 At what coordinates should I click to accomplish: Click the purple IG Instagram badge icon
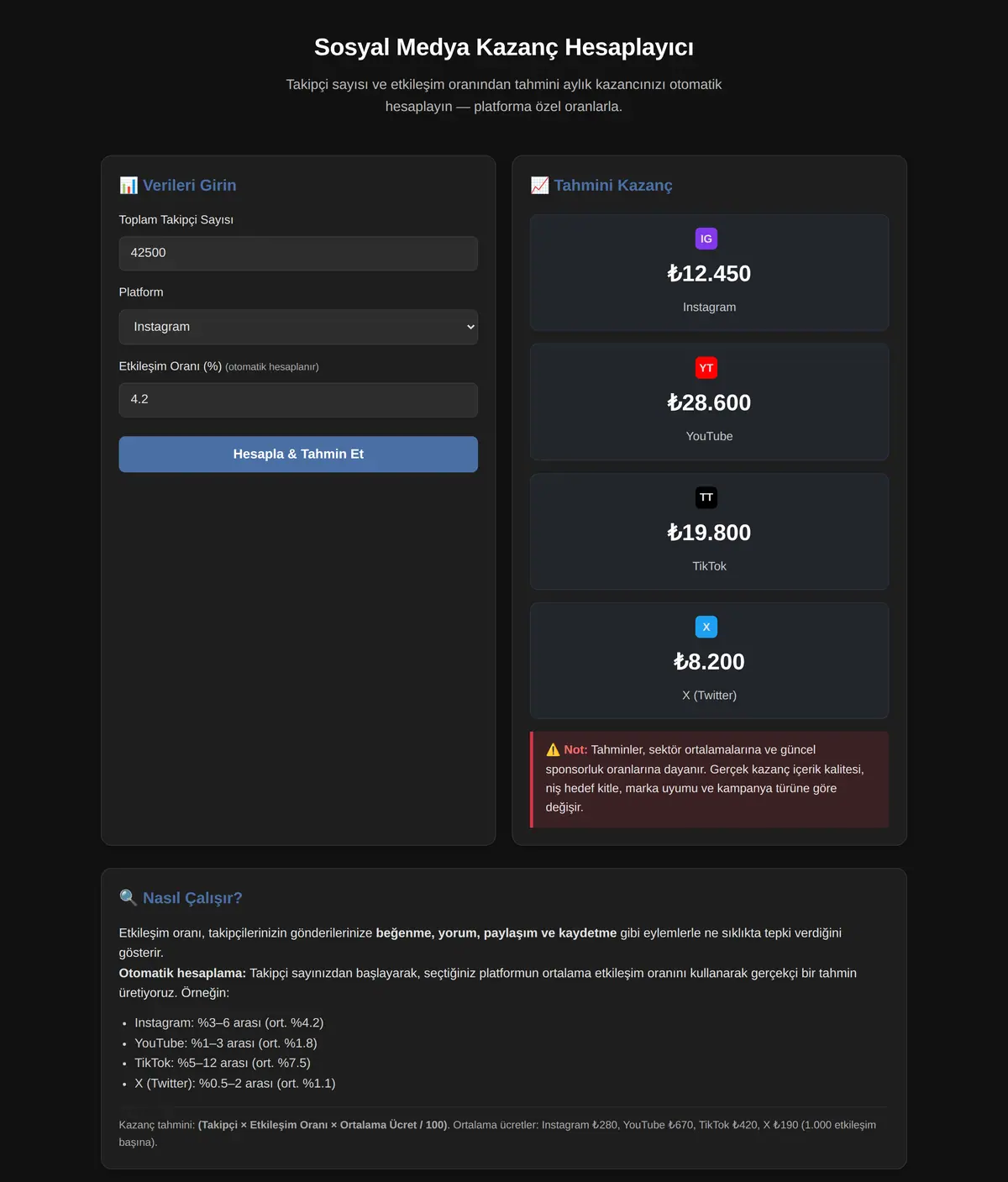(x=706, y=239)
